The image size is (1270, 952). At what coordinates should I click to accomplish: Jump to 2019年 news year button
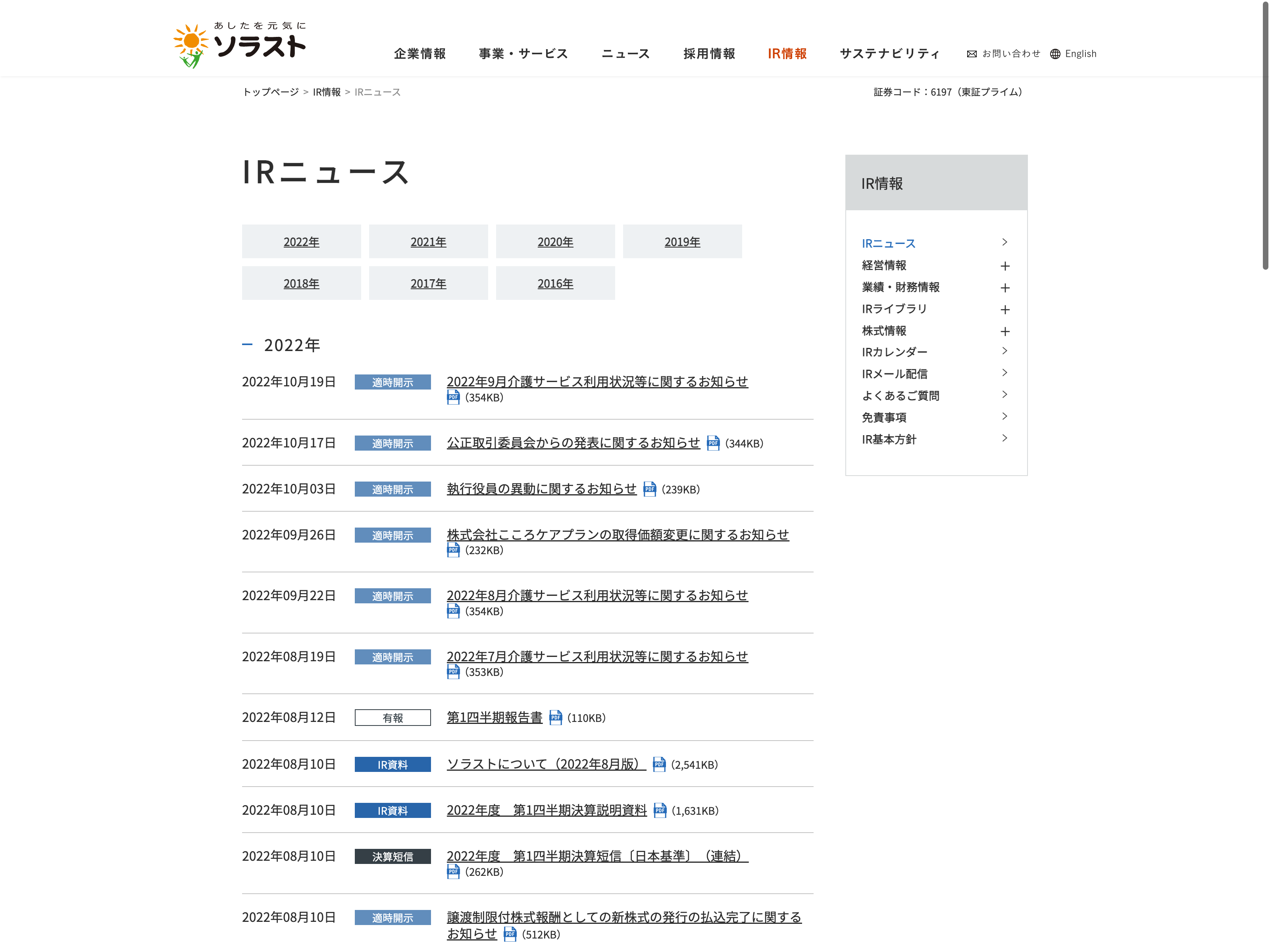point(682,242)
